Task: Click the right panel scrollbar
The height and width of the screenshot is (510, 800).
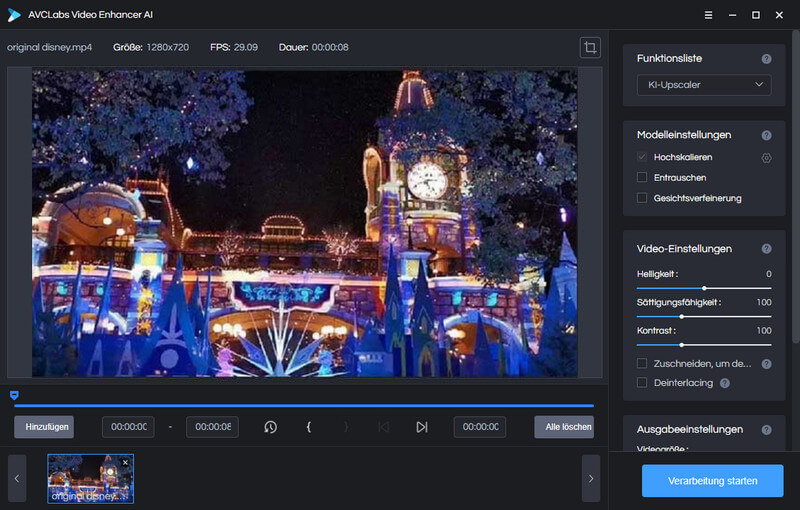Action: 796,187
